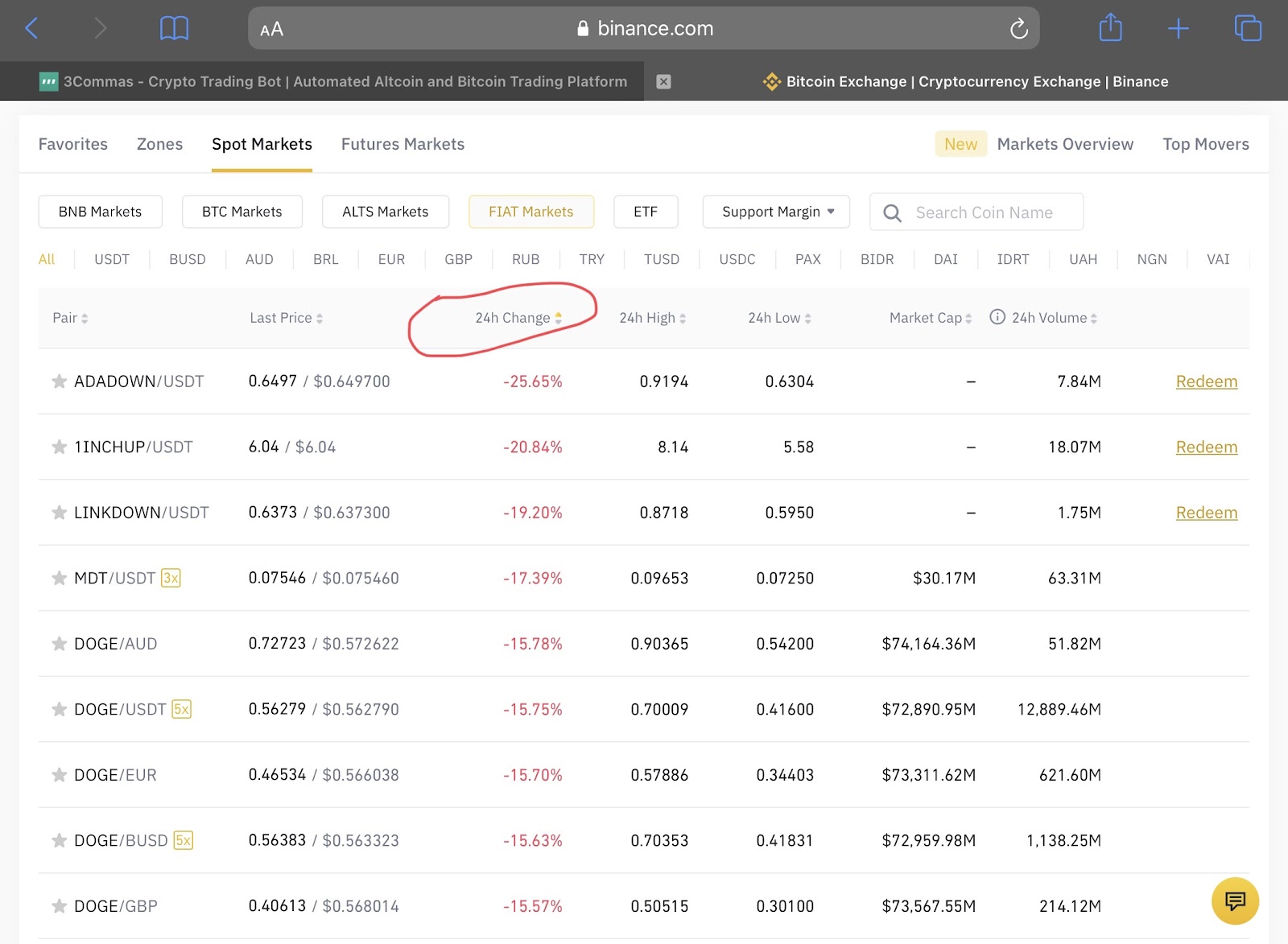The width and height of the screenshot is (1288, 944).
Task: Filter by TRY quote currency
Action: [x=592, y=259]
